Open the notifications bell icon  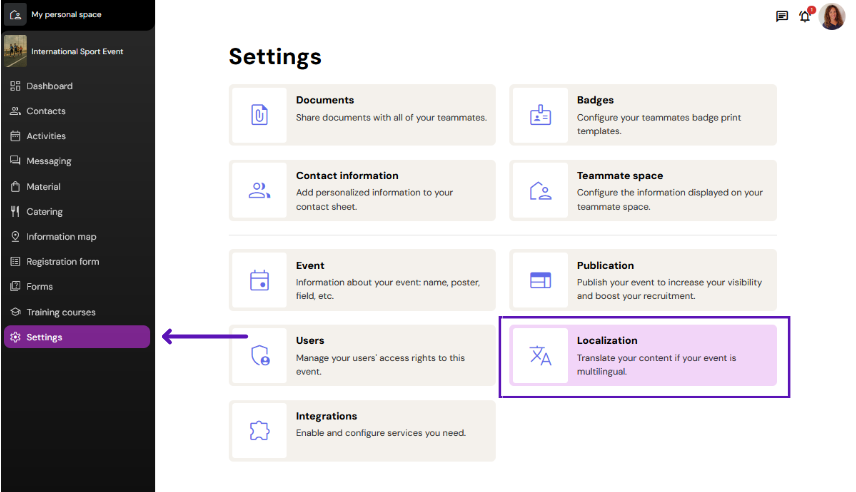[806, 15]
